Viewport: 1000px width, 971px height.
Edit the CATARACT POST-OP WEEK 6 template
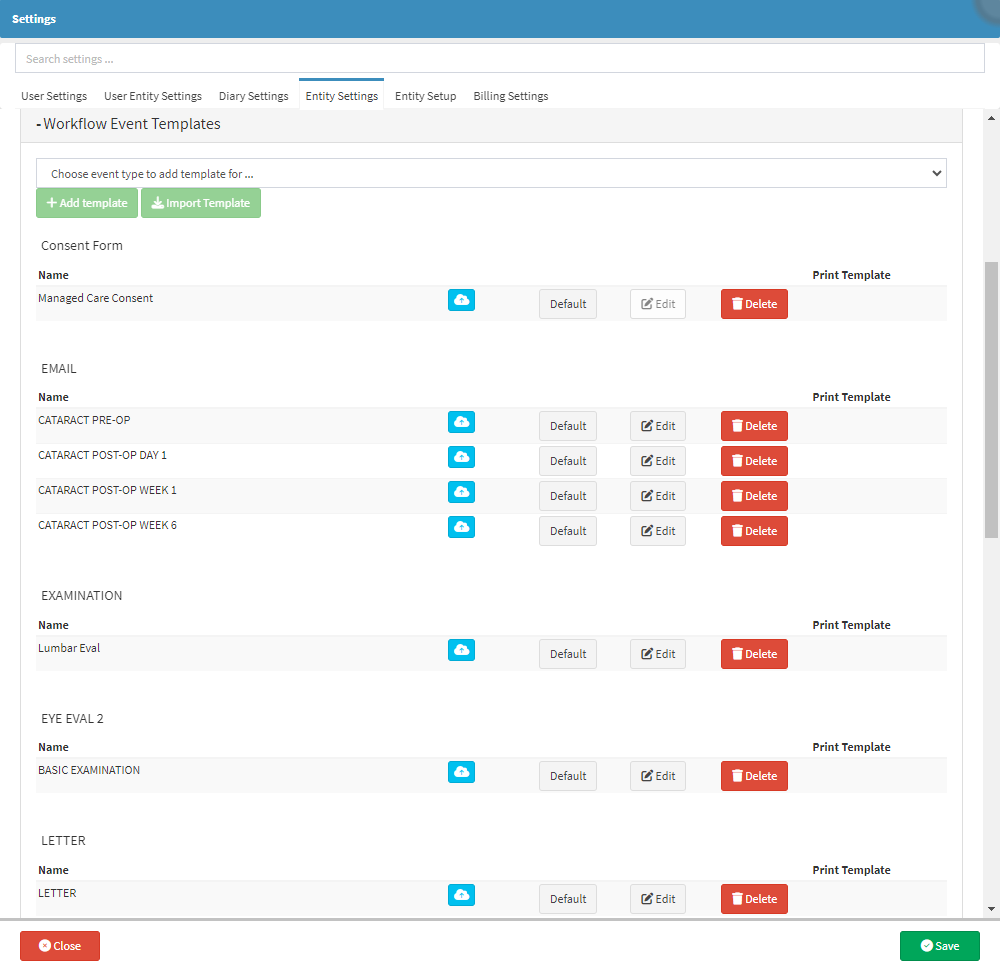[657, 531]
